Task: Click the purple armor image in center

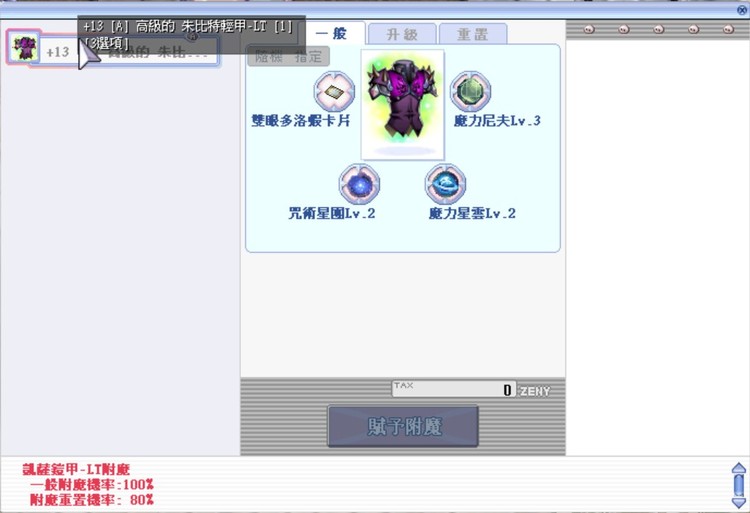Action: pyautogui.click(x=402, y=104)
